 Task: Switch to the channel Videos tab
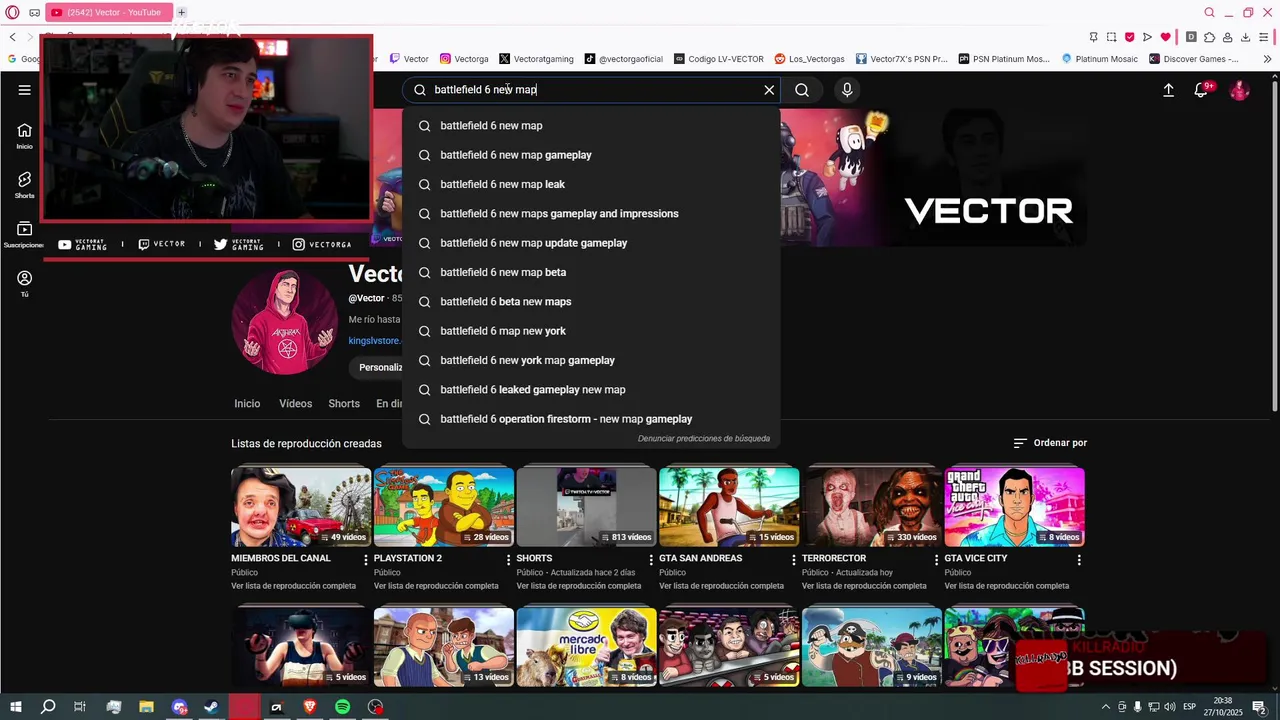pos(295,404)
